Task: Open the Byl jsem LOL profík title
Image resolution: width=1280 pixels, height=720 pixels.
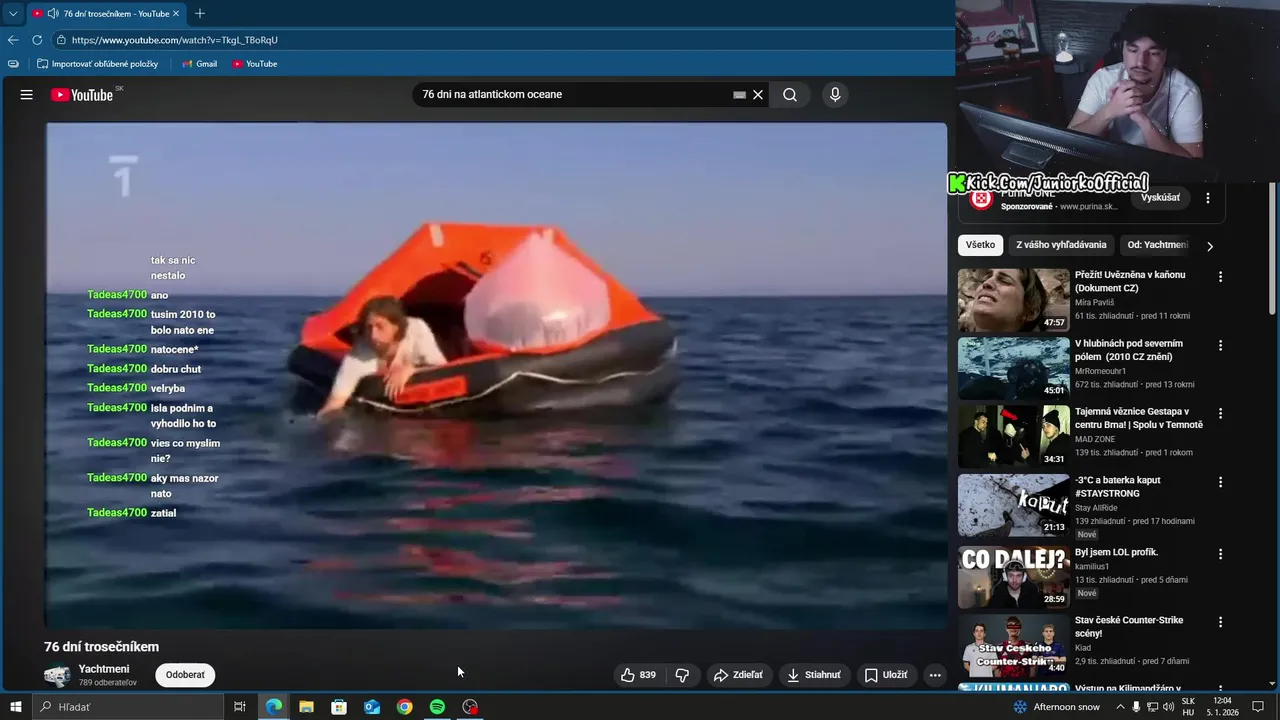Action: [1116, 552]
